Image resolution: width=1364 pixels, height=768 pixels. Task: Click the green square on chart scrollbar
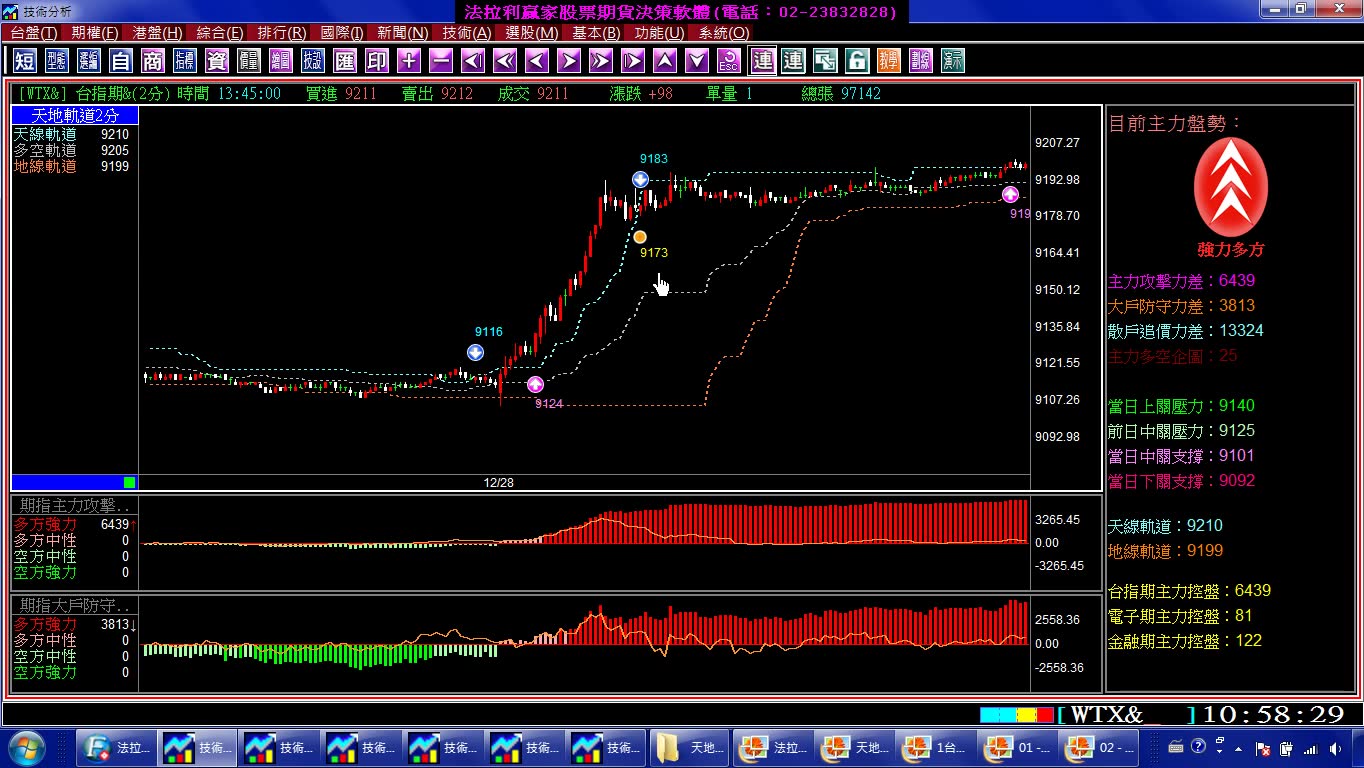pyautogui.click(x=129, y=482)
